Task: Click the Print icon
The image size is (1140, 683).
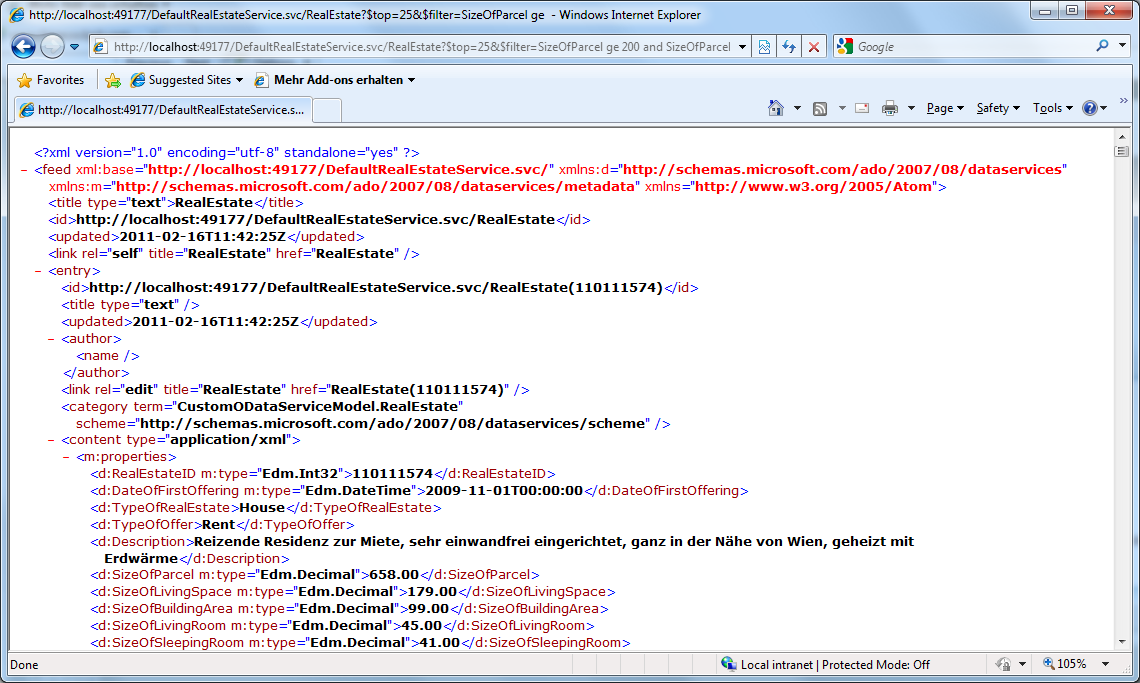Action: (890, 108)
